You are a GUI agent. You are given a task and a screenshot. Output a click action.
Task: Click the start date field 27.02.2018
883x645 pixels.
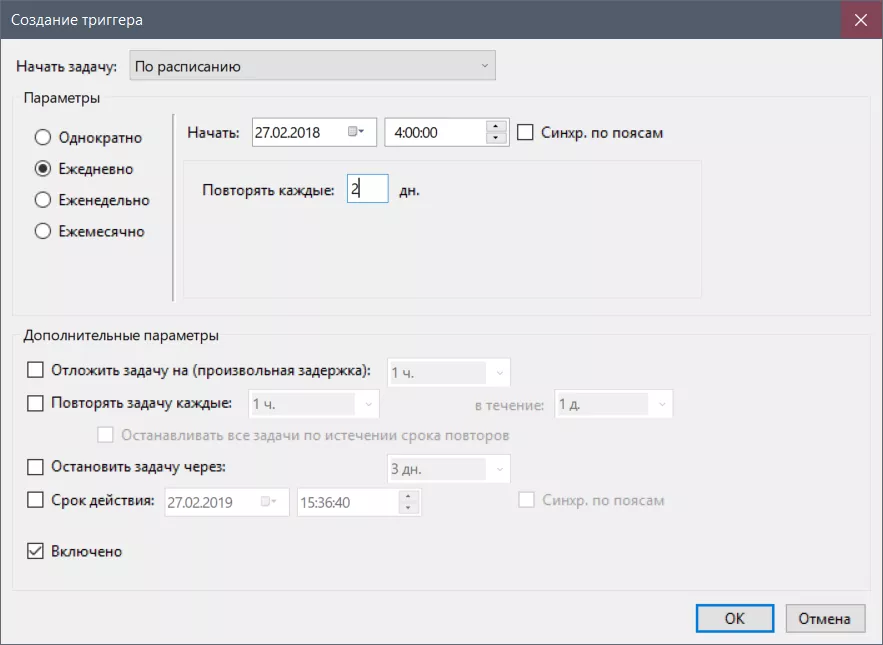click(297, 132)
